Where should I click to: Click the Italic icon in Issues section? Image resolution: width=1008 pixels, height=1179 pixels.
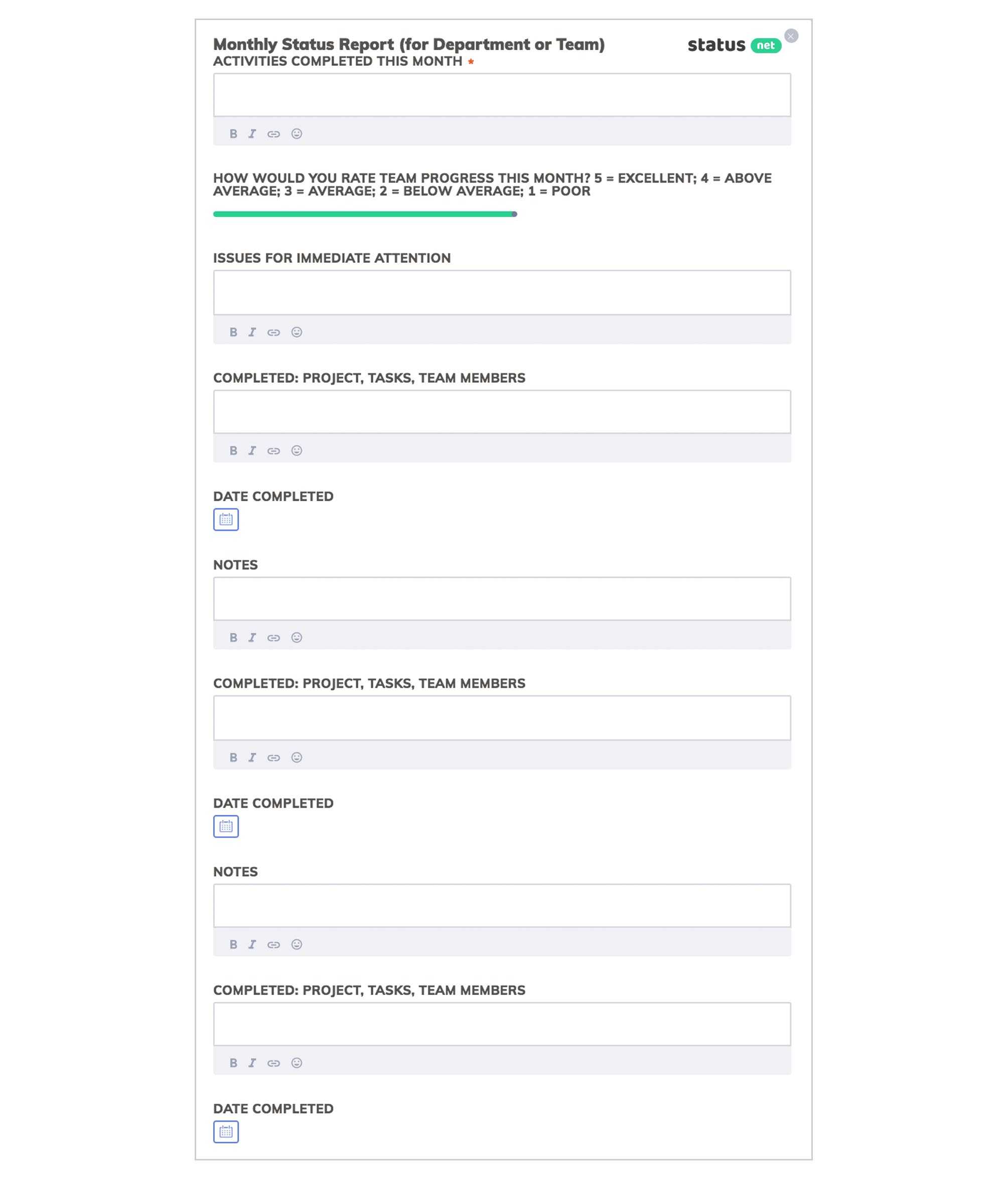coord(252,332)
